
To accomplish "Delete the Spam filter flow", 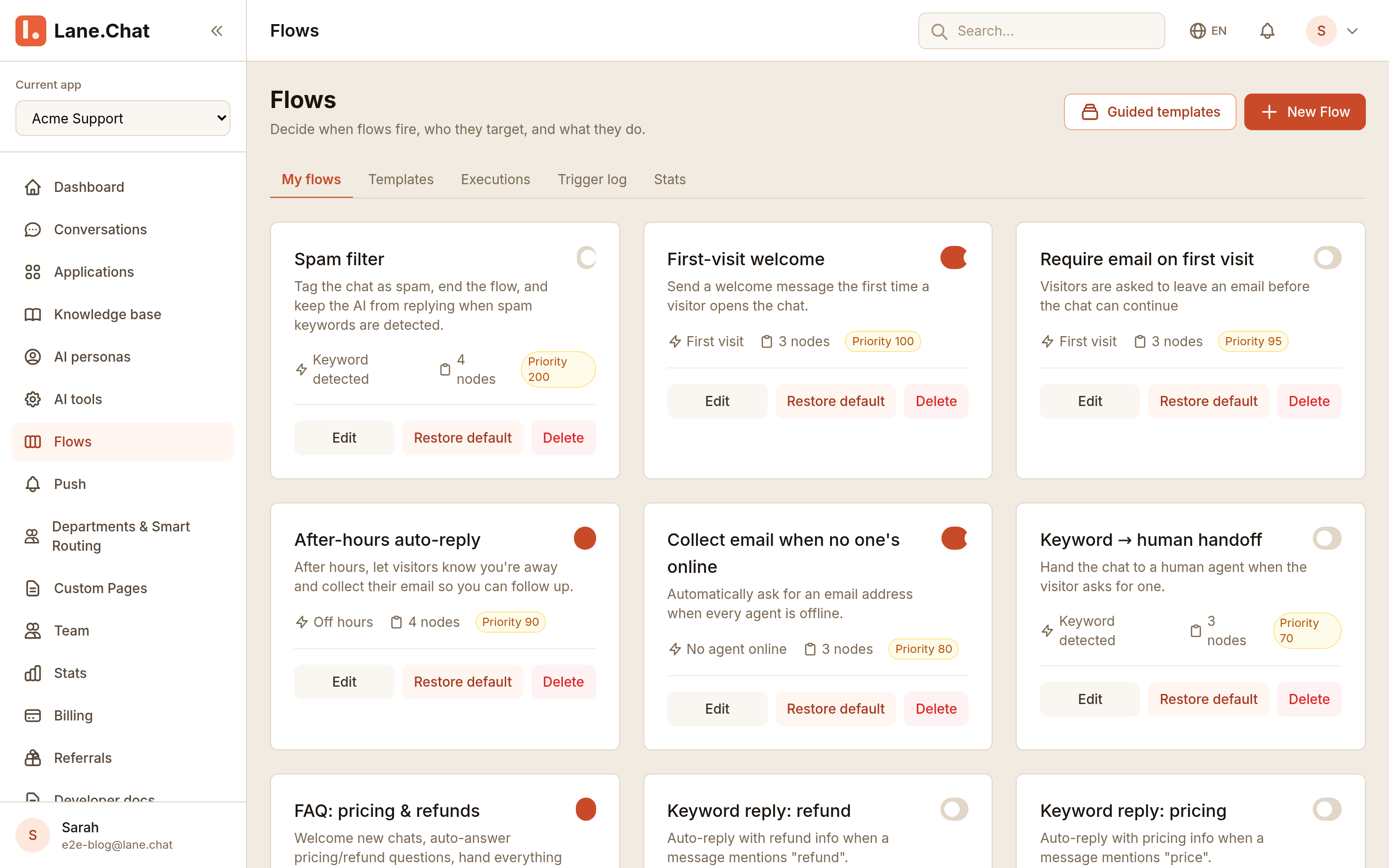I will (563, 438).
